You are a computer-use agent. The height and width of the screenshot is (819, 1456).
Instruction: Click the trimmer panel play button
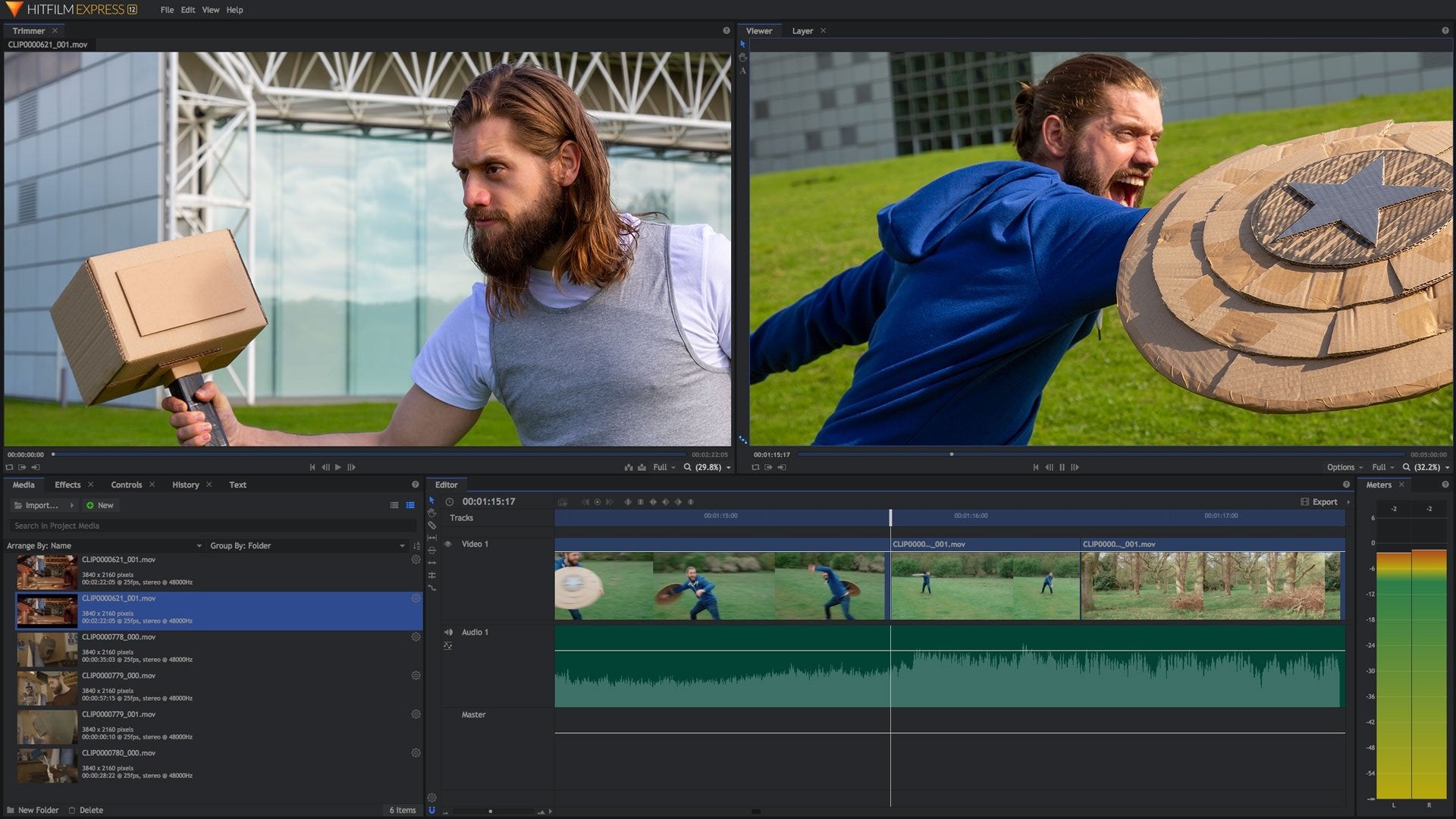click(x=338, y=467)
